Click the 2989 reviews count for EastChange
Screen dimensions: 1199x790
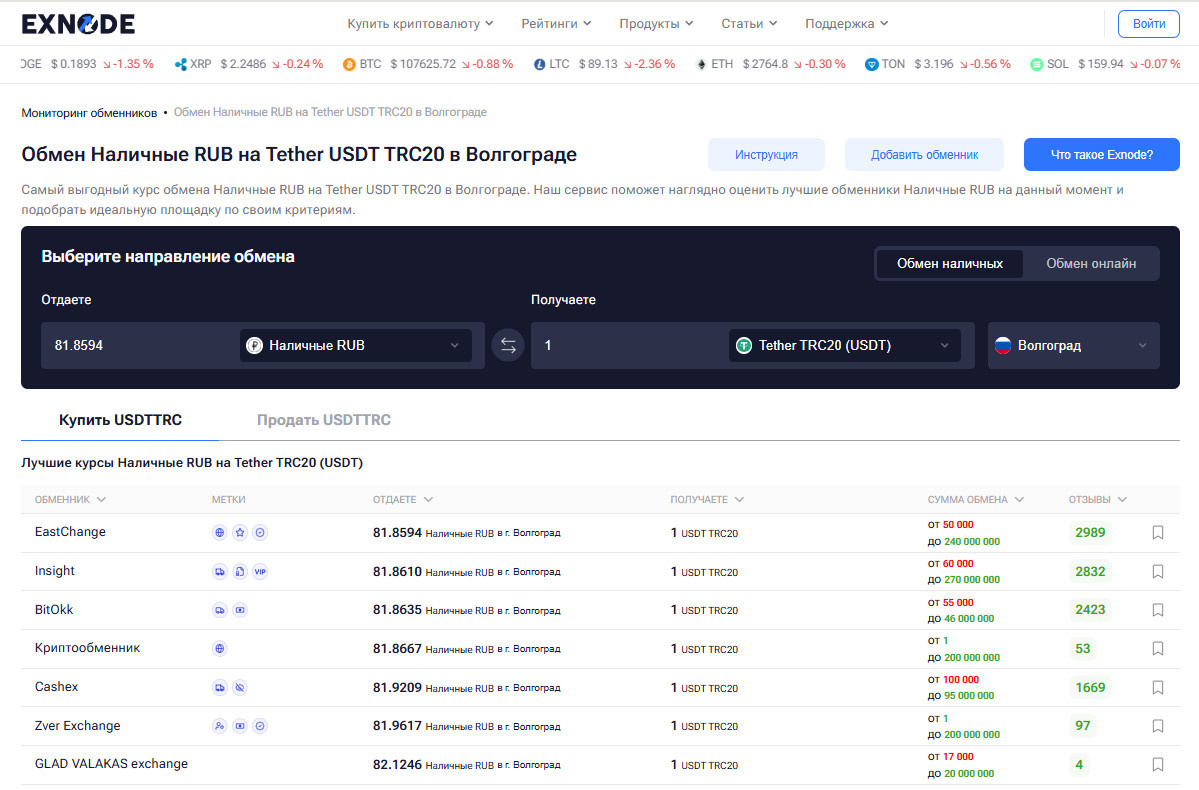click(x=1090, y=532)
